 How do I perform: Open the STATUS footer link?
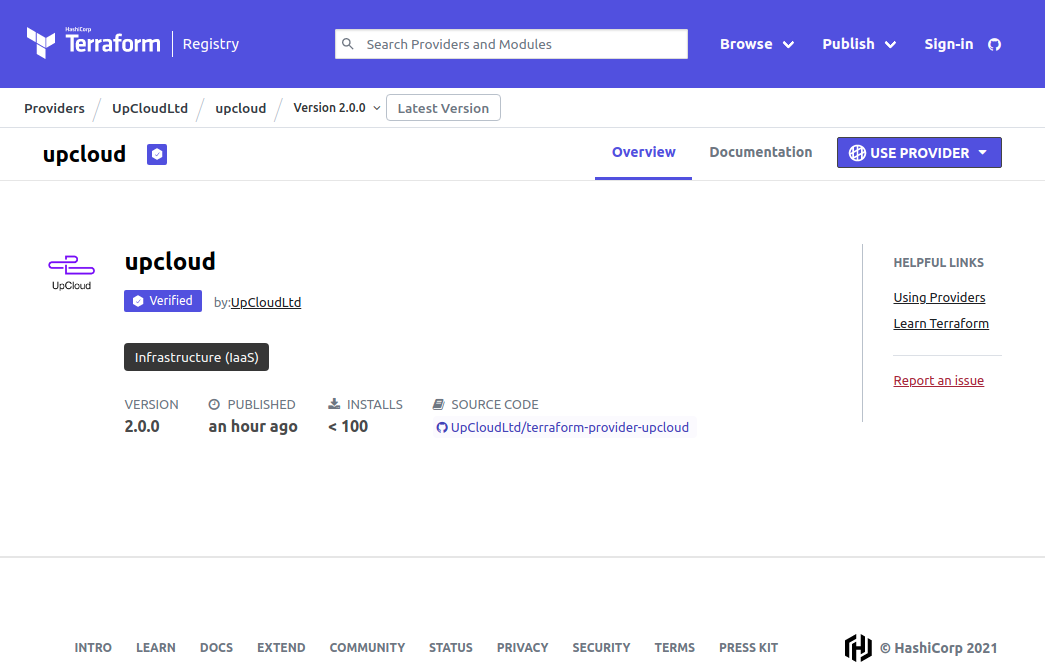pos(451,648)
